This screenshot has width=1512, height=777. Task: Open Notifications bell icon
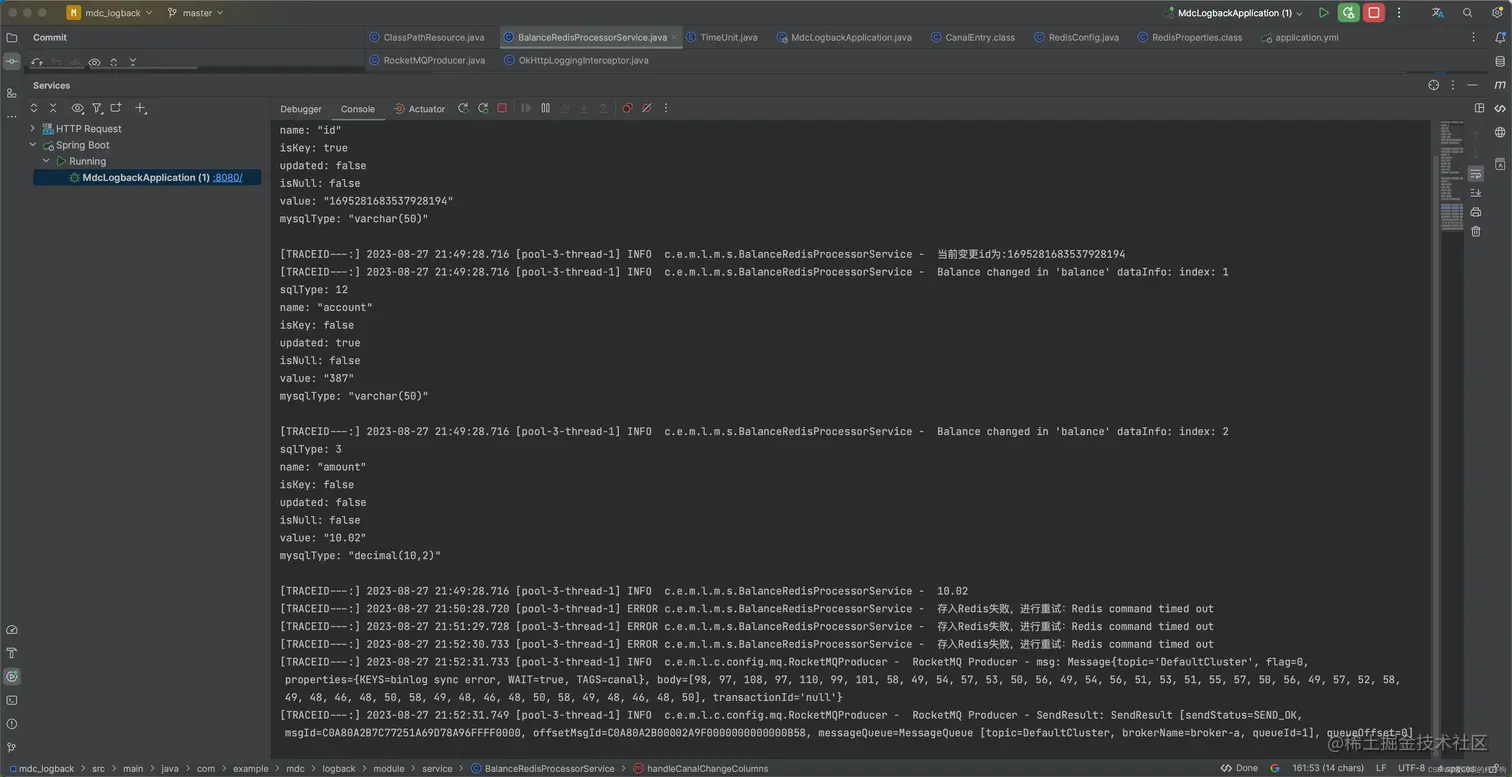click(1500, 37)
